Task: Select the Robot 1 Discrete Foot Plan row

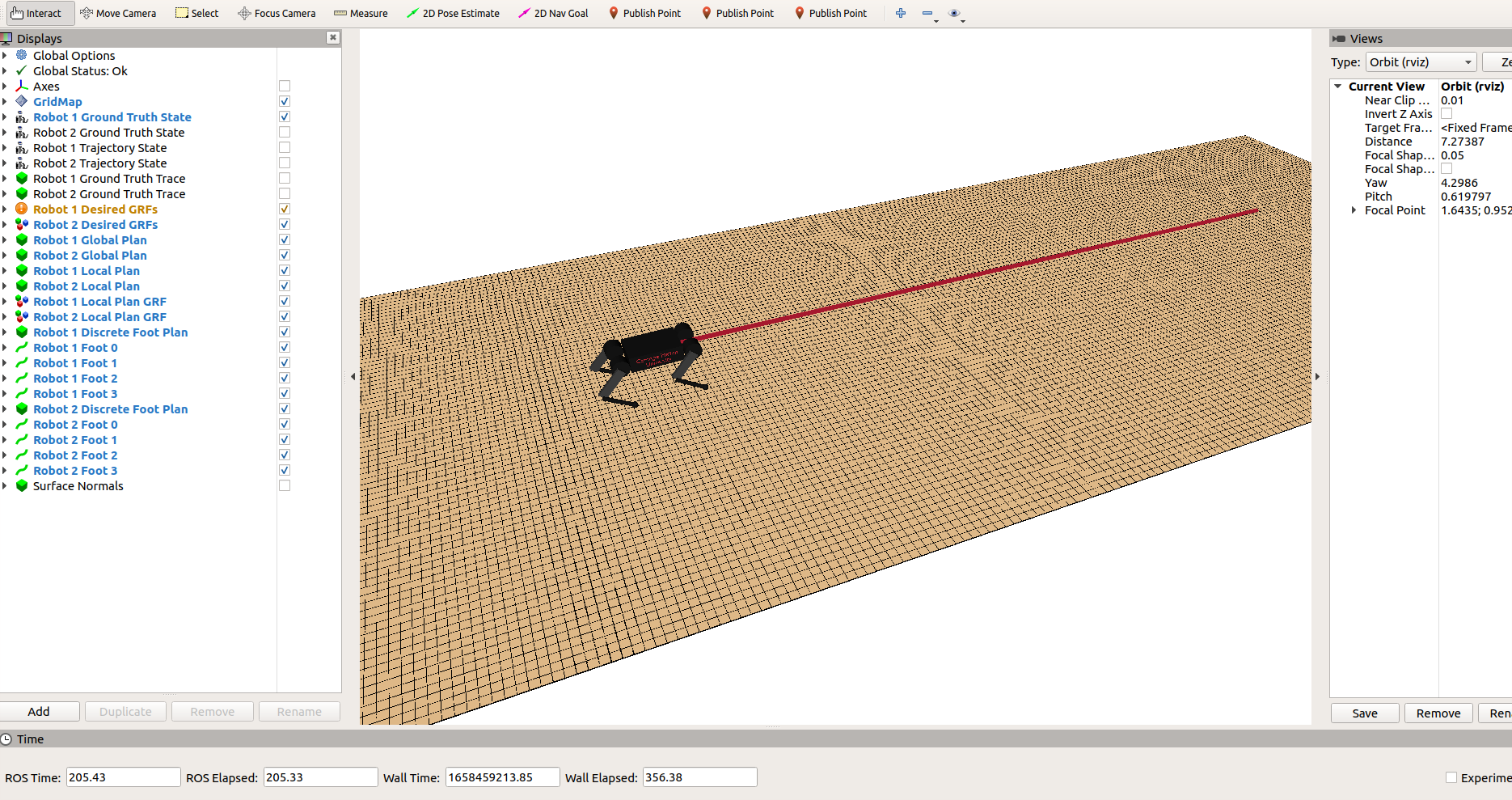Action: click(x=110, y=332)
